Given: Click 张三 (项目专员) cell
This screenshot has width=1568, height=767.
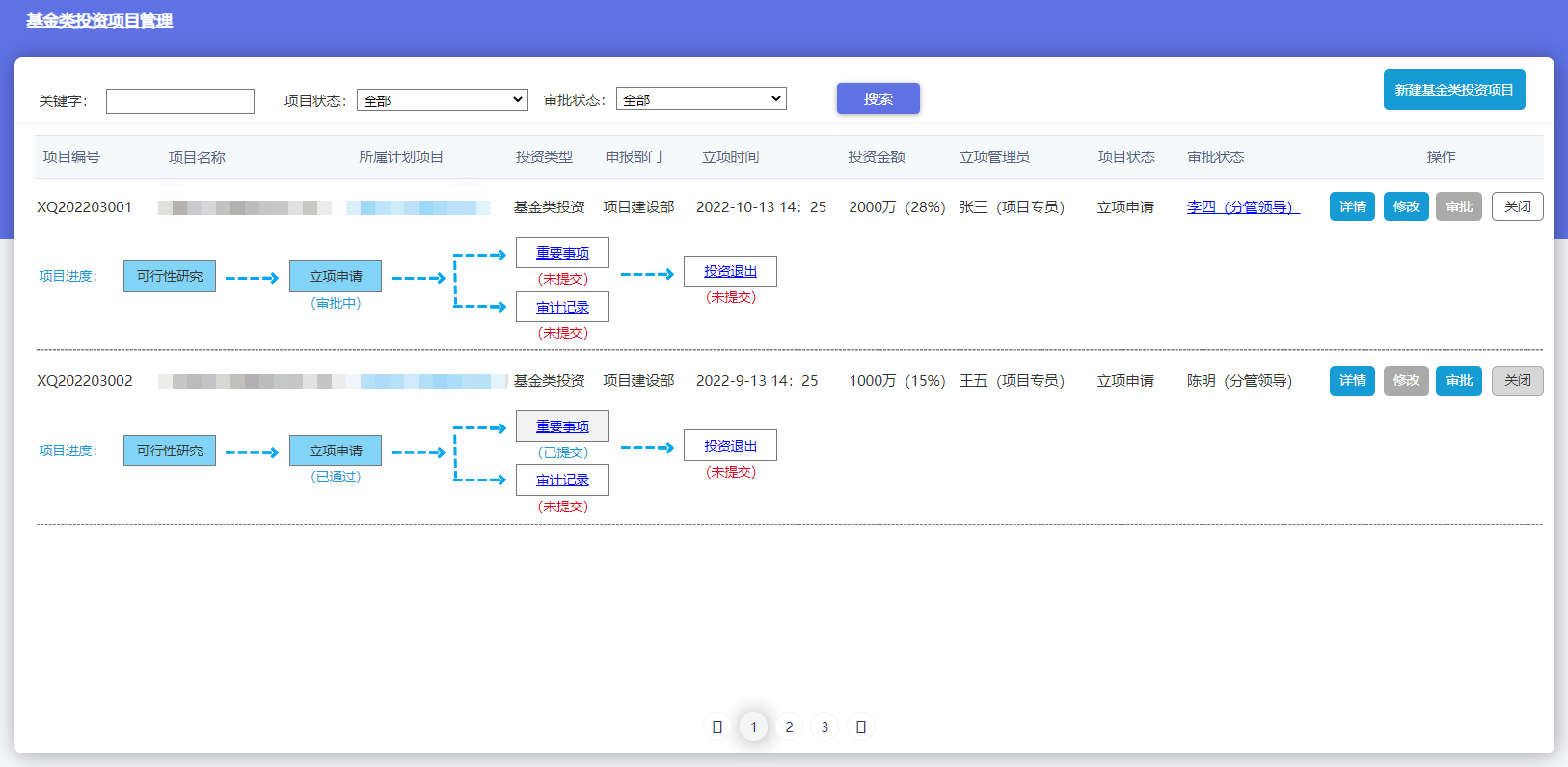Looking at the screenshot, I should click(1012, 206).
